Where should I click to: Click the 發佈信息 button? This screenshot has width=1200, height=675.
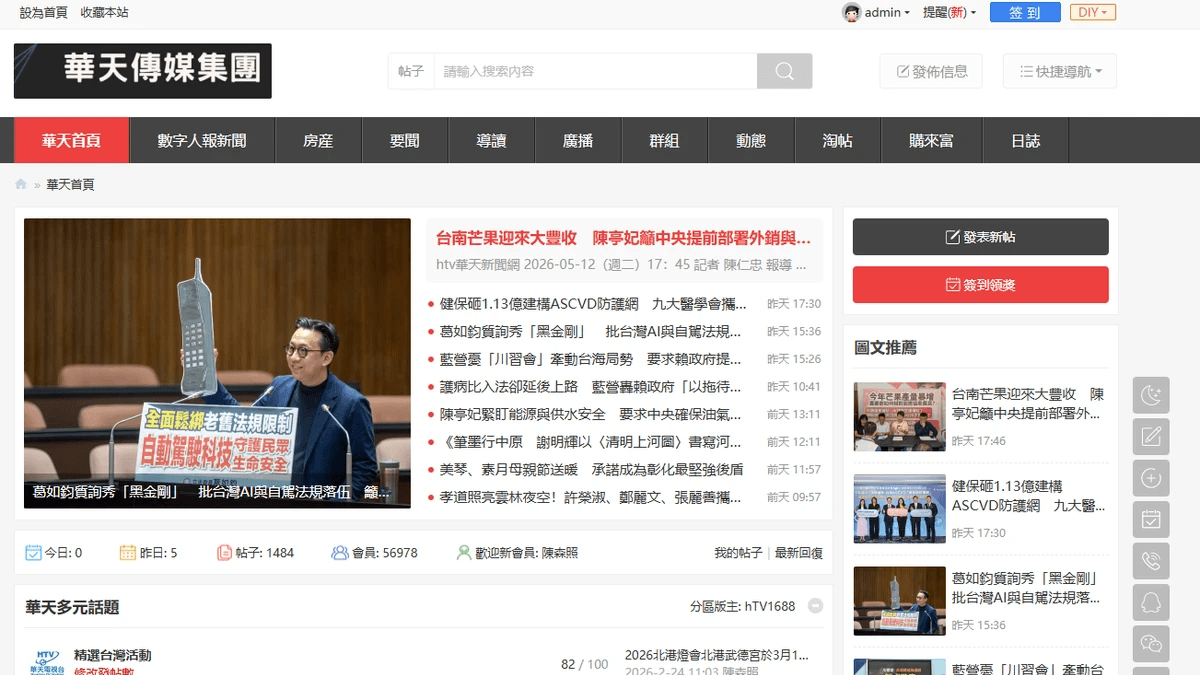click(931, 71)
